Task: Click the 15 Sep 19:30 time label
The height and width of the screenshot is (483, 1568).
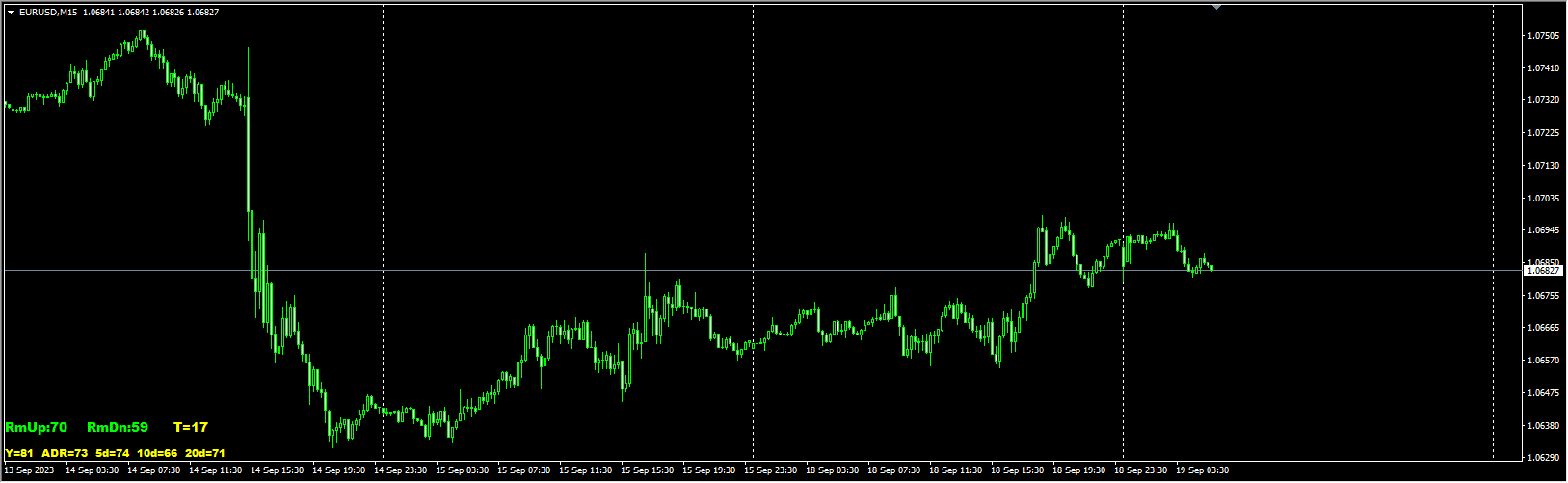Action: [710, 471]
